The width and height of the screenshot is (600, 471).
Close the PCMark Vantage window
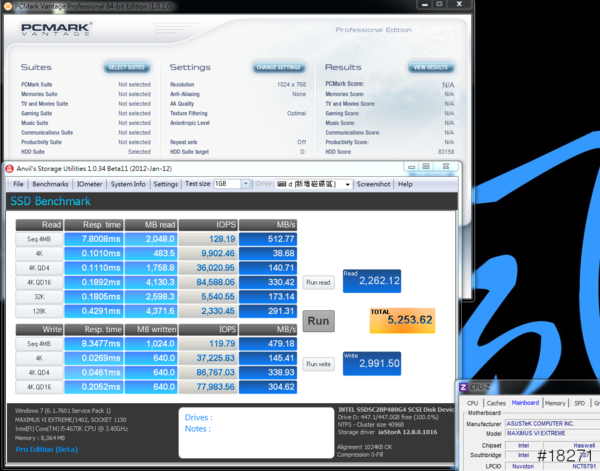click(x=459, y=4)
